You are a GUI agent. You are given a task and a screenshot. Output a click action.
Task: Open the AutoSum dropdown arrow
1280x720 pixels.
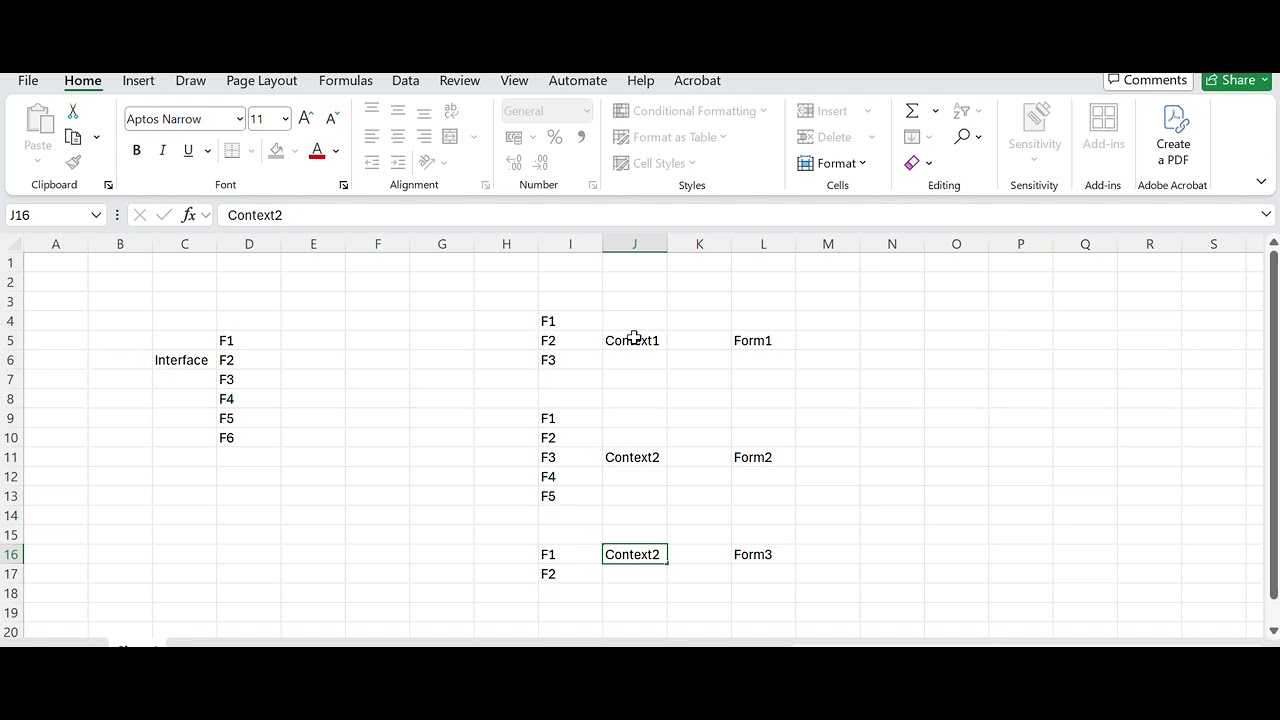[935, 111]
